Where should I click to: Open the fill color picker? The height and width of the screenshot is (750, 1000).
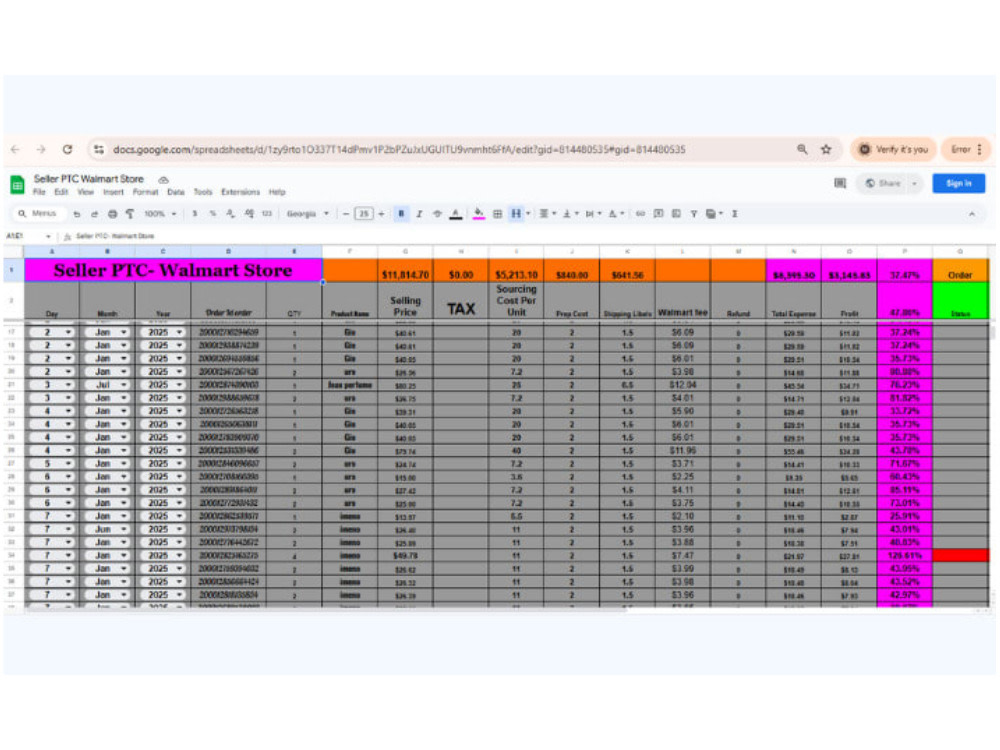coord(479,214)
